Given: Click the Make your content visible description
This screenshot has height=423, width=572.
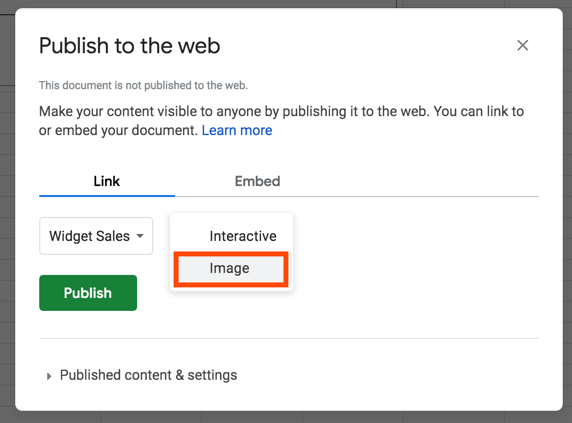Looking at the screenshot, I should pos(281,121).
